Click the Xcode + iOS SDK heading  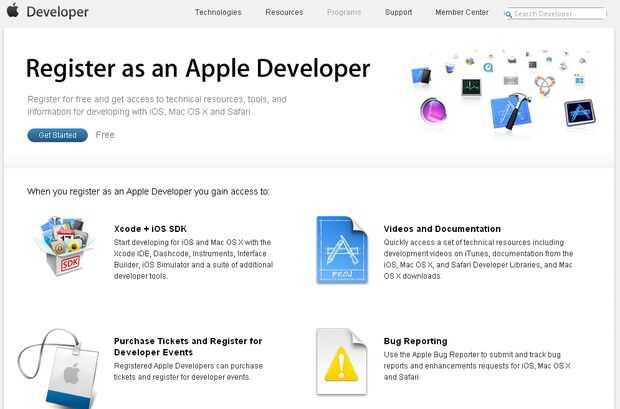150,229
